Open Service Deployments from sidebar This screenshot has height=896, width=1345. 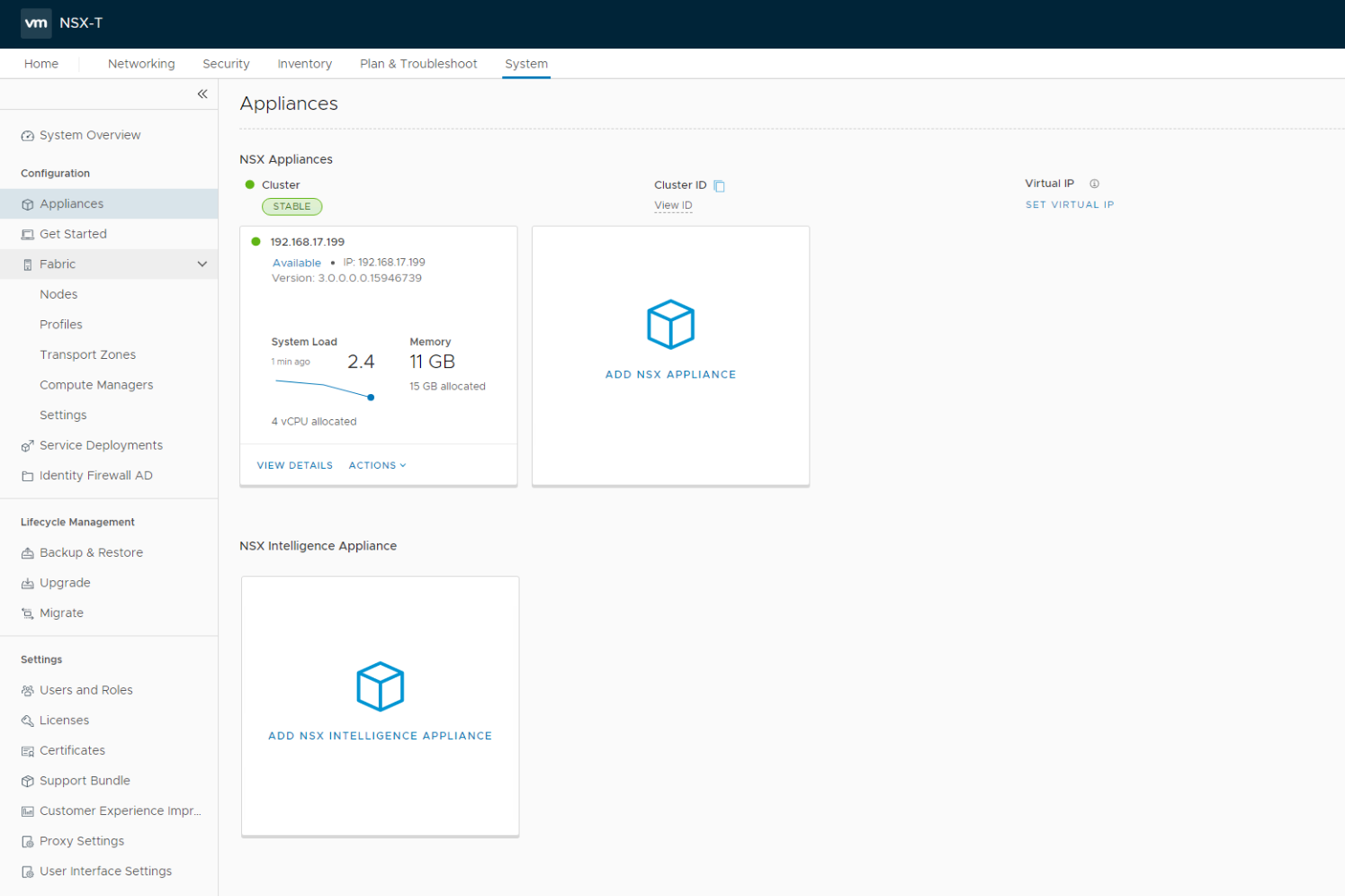click(x=101, y=444)
